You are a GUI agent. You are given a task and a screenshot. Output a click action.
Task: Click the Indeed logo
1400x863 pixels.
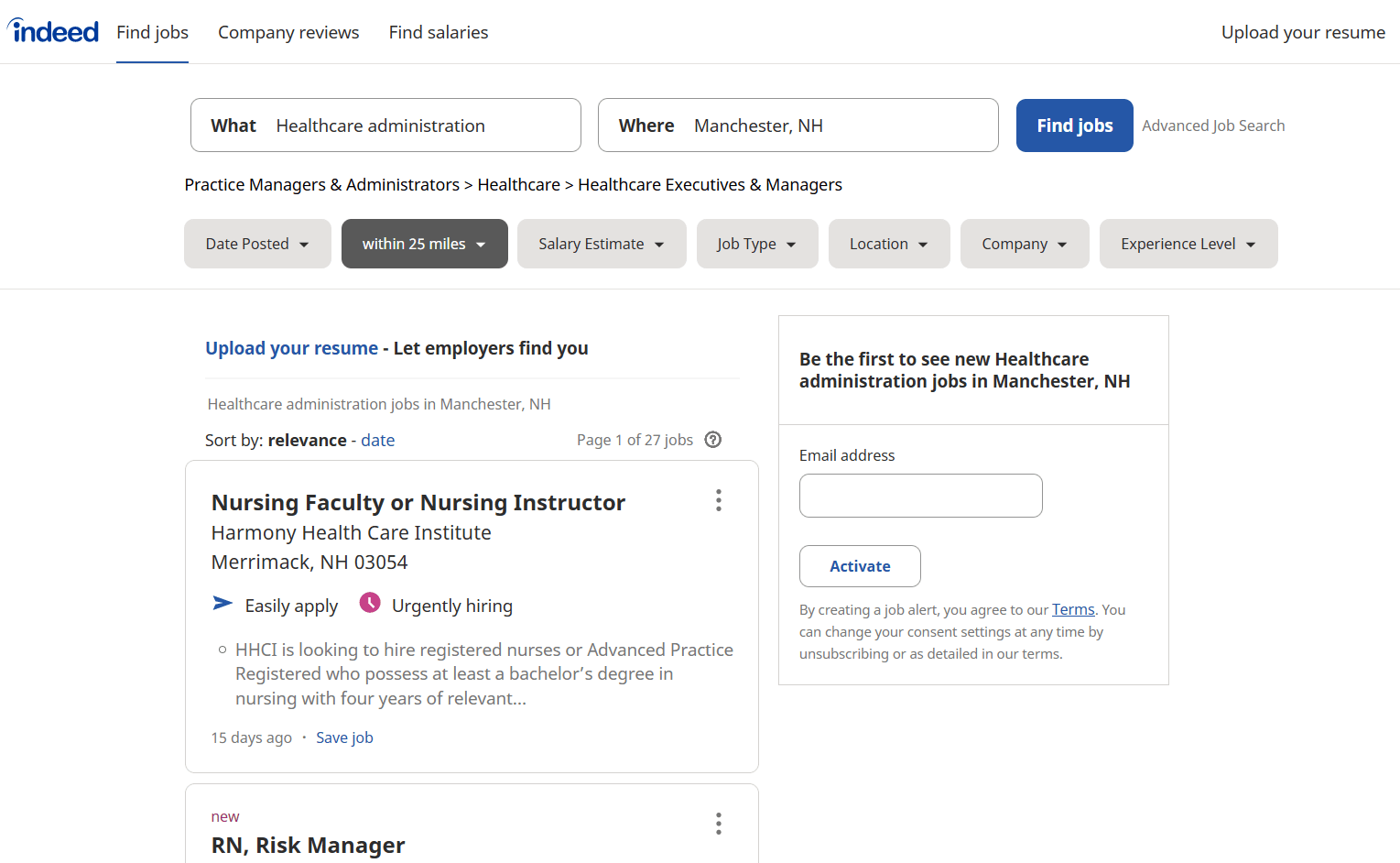coord(52,31)
